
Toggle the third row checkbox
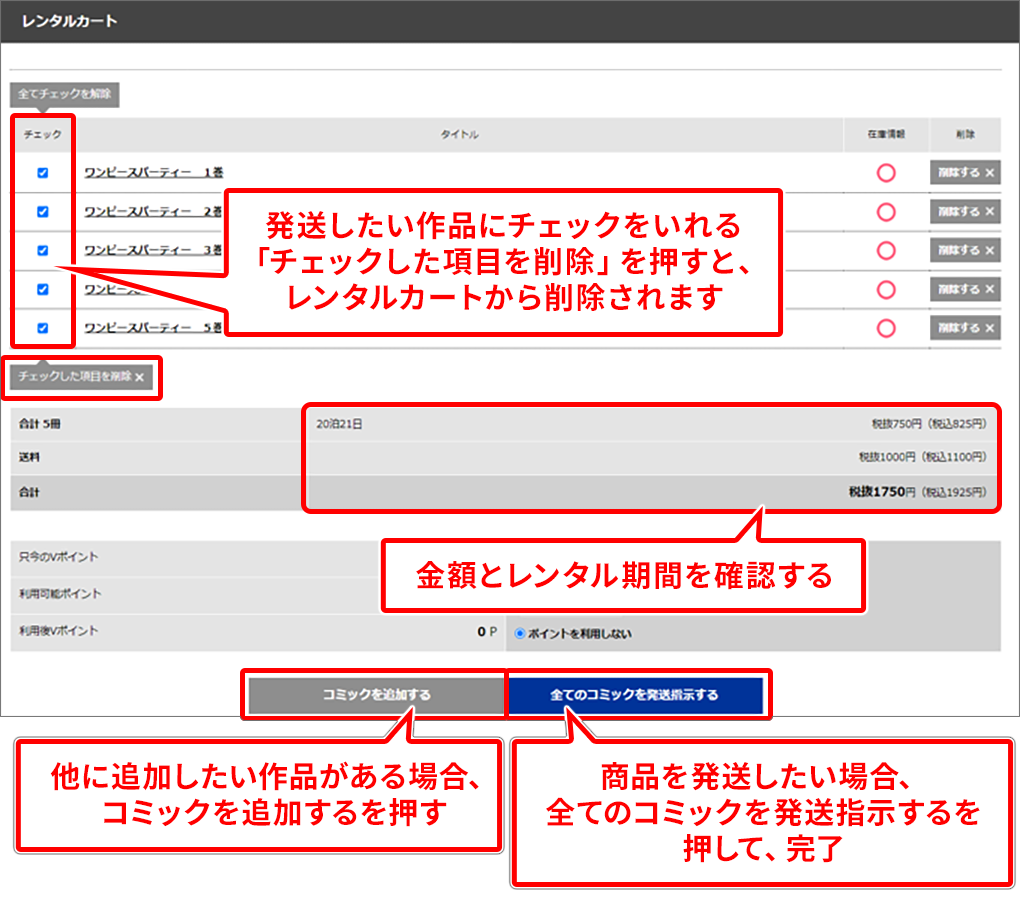click(x=42, y=251)
